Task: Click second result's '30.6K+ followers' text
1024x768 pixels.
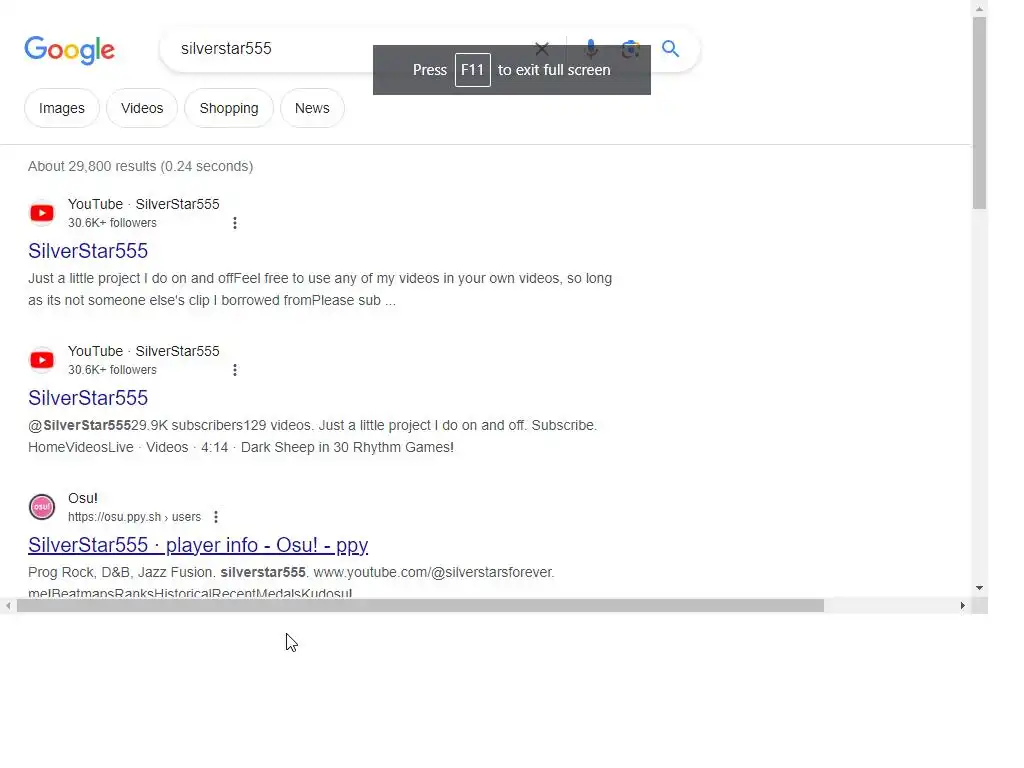Action: click(x=112, y=370)
